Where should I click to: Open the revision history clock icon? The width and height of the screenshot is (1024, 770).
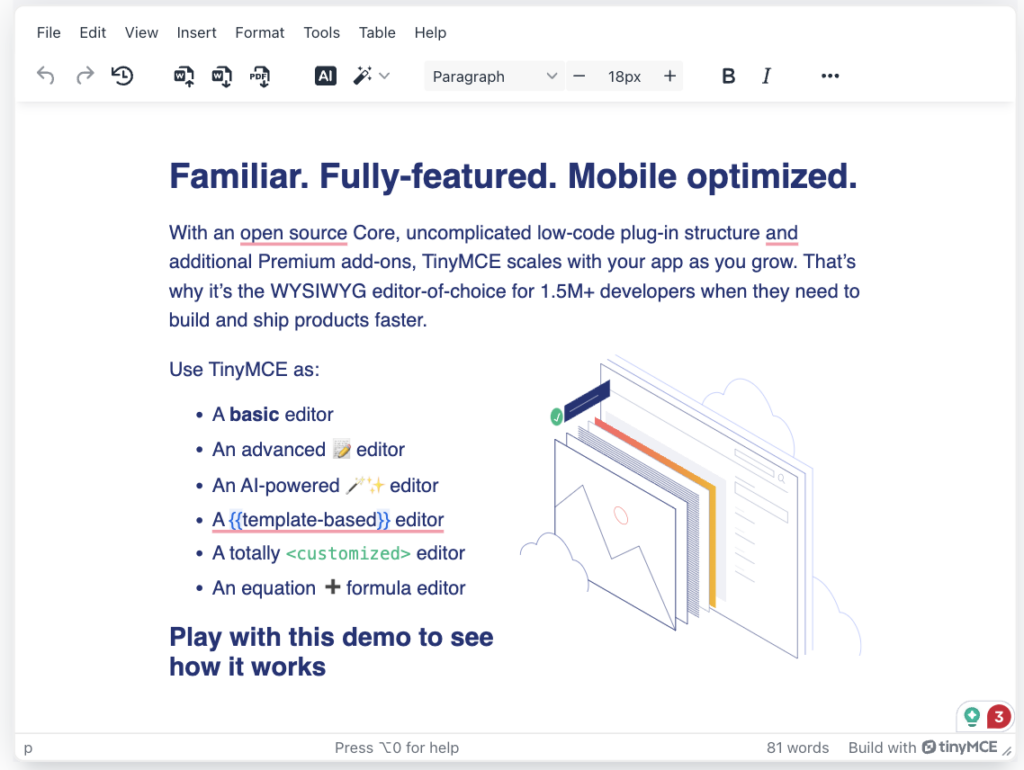click(122, 76)
